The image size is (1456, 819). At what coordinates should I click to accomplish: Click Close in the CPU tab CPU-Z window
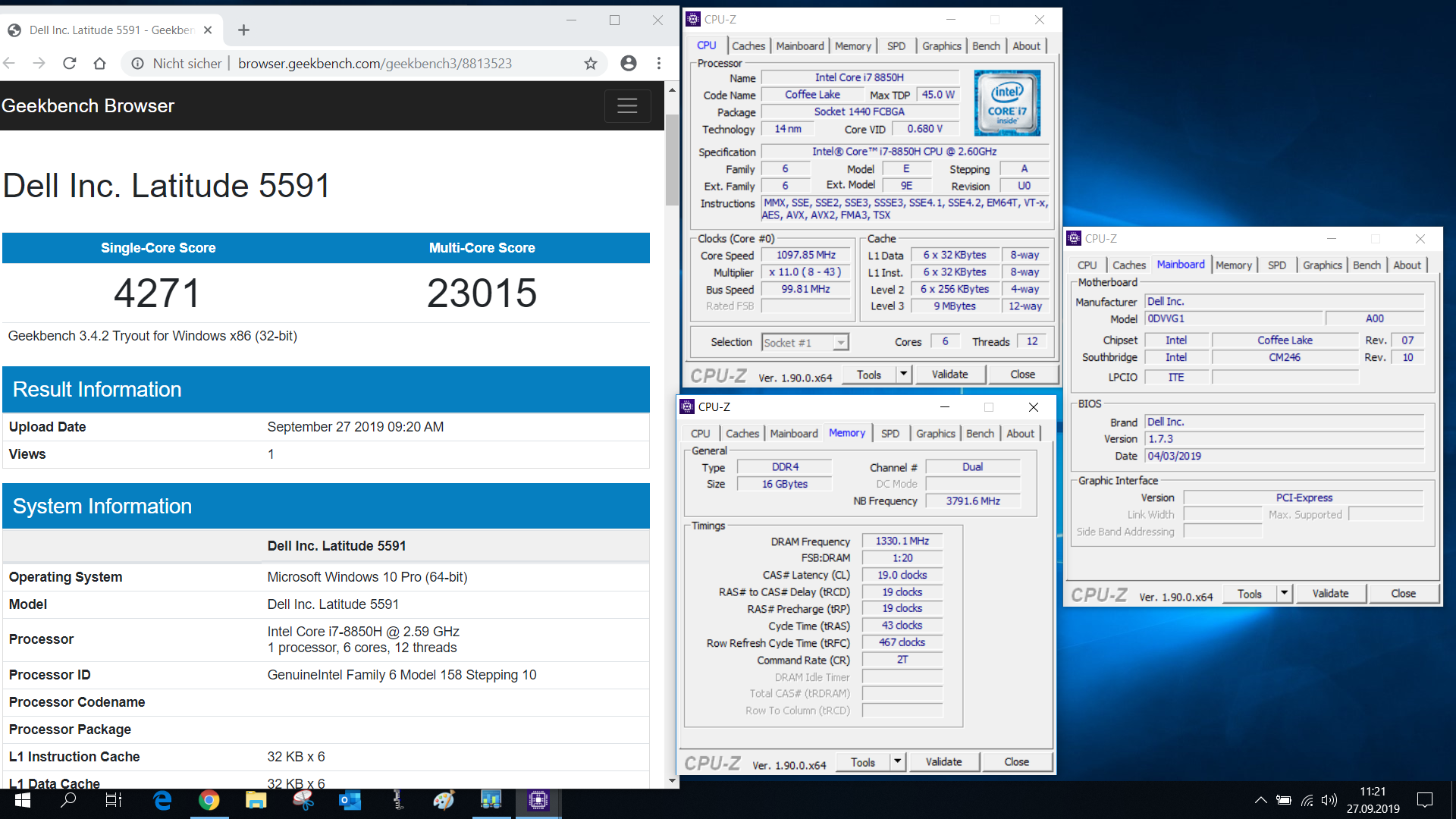coord(1022,374)
